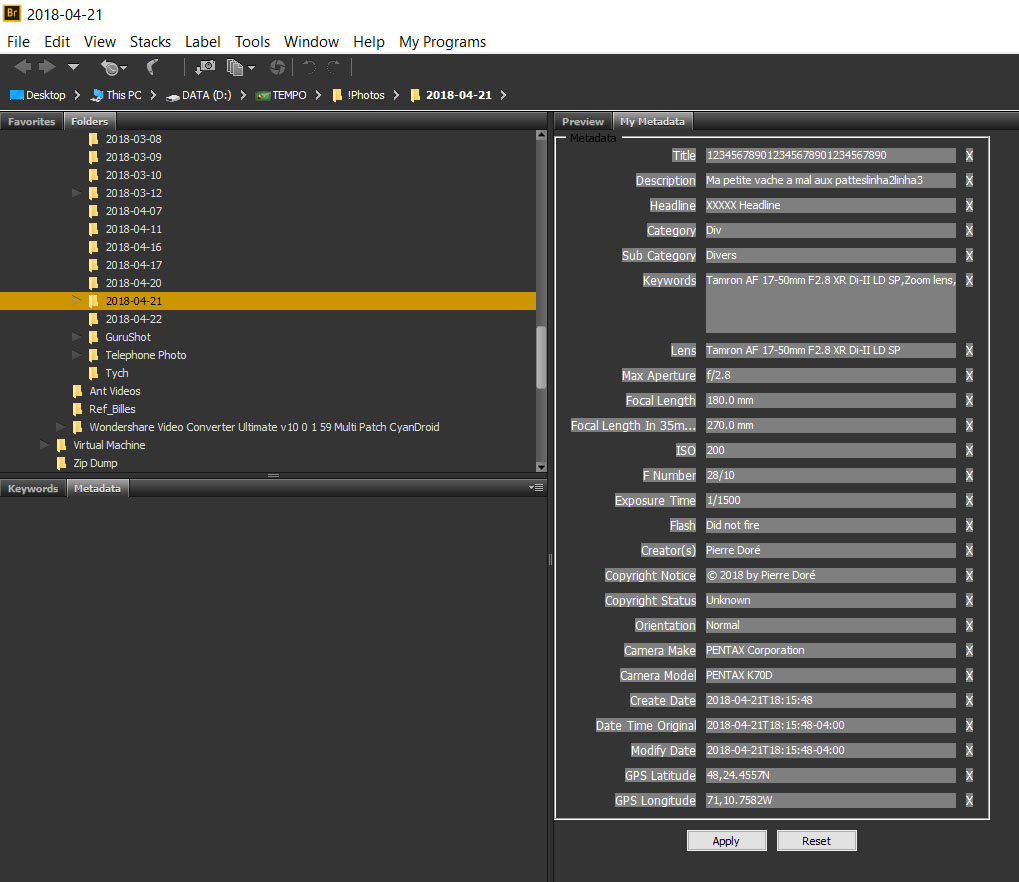Expand the GuruShot folder

76,337
